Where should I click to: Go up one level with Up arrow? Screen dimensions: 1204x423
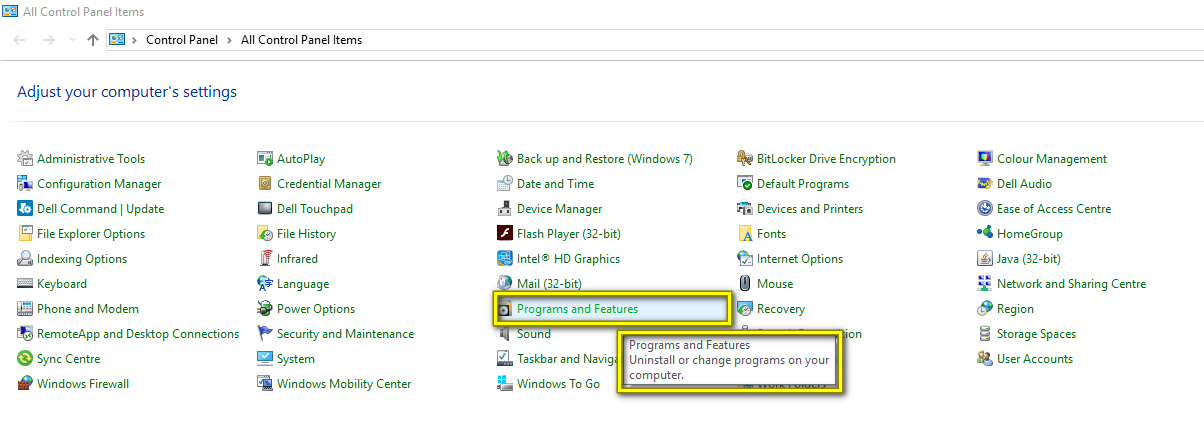(x=93, y=40)
